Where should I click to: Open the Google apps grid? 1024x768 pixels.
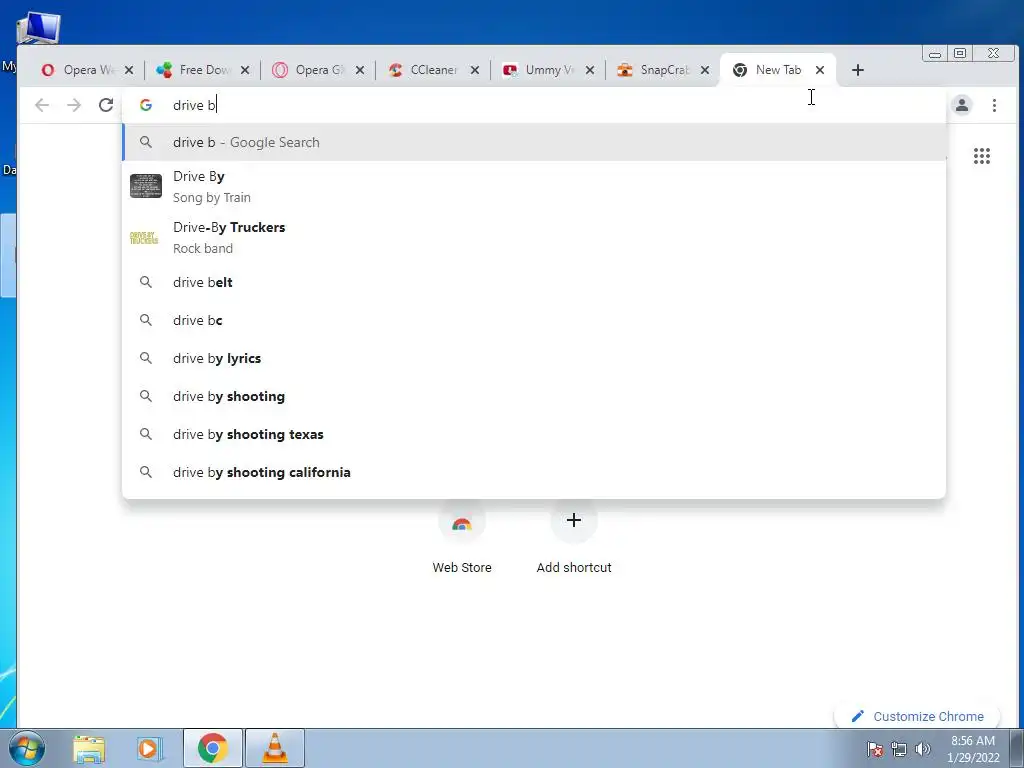tap(982, 156)
